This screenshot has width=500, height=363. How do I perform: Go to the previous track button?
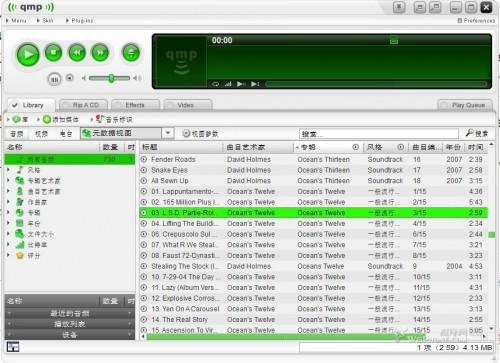(x=77, y=53)
